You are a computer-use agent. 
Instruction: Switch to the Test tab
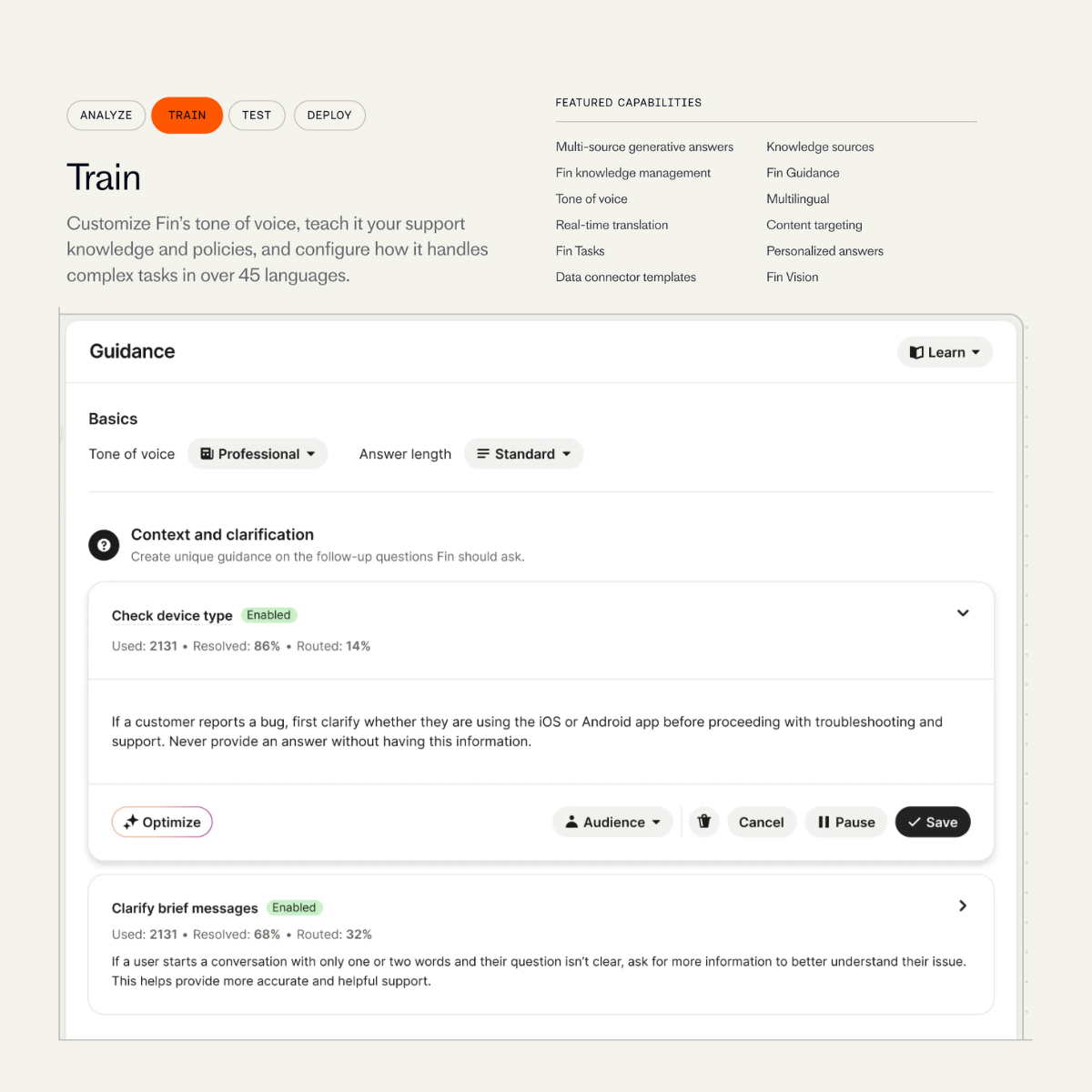257,116
